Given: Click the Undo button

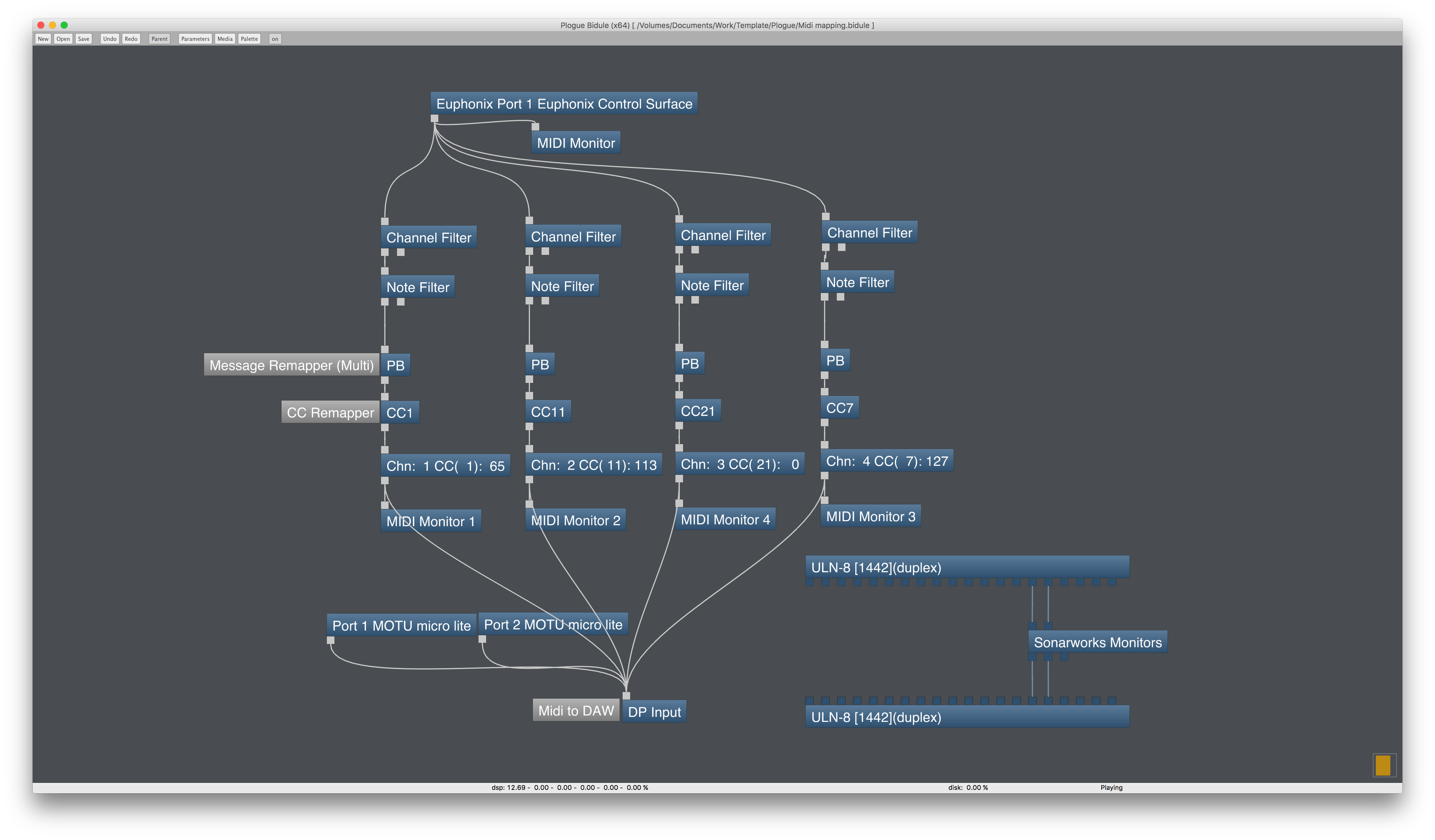Looking at the screenshot, I should [109, 39].
